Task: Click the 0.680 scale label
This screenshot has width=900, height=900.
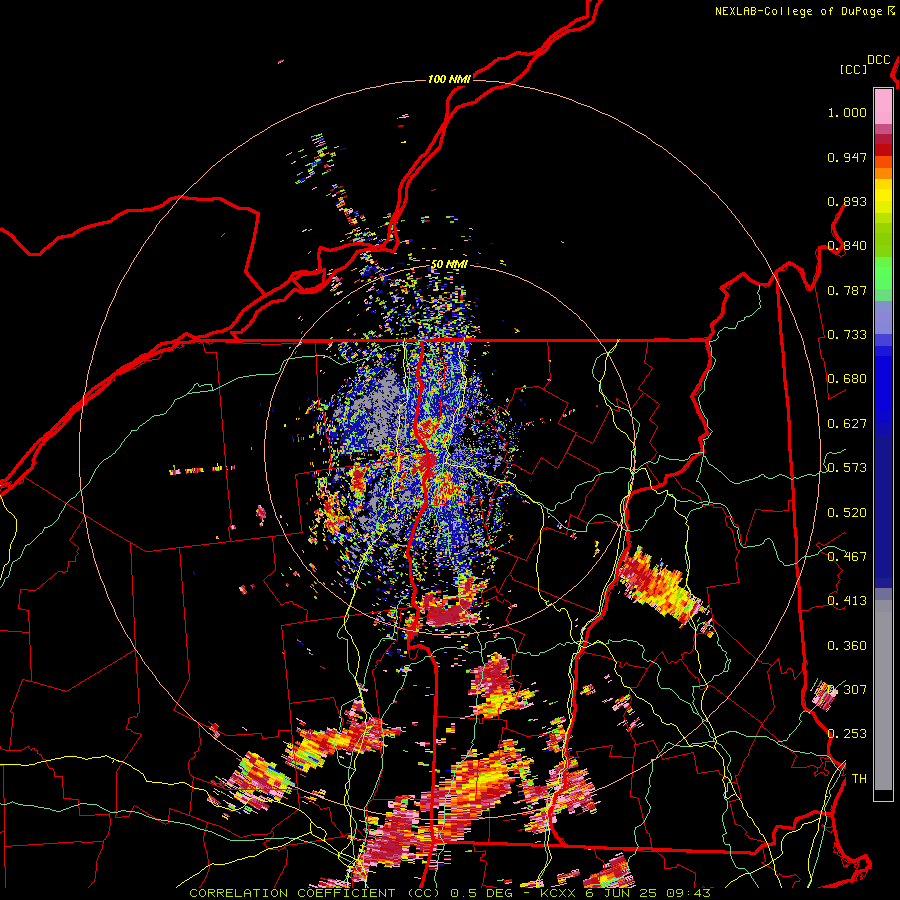Action: click(x=847, y=379)
